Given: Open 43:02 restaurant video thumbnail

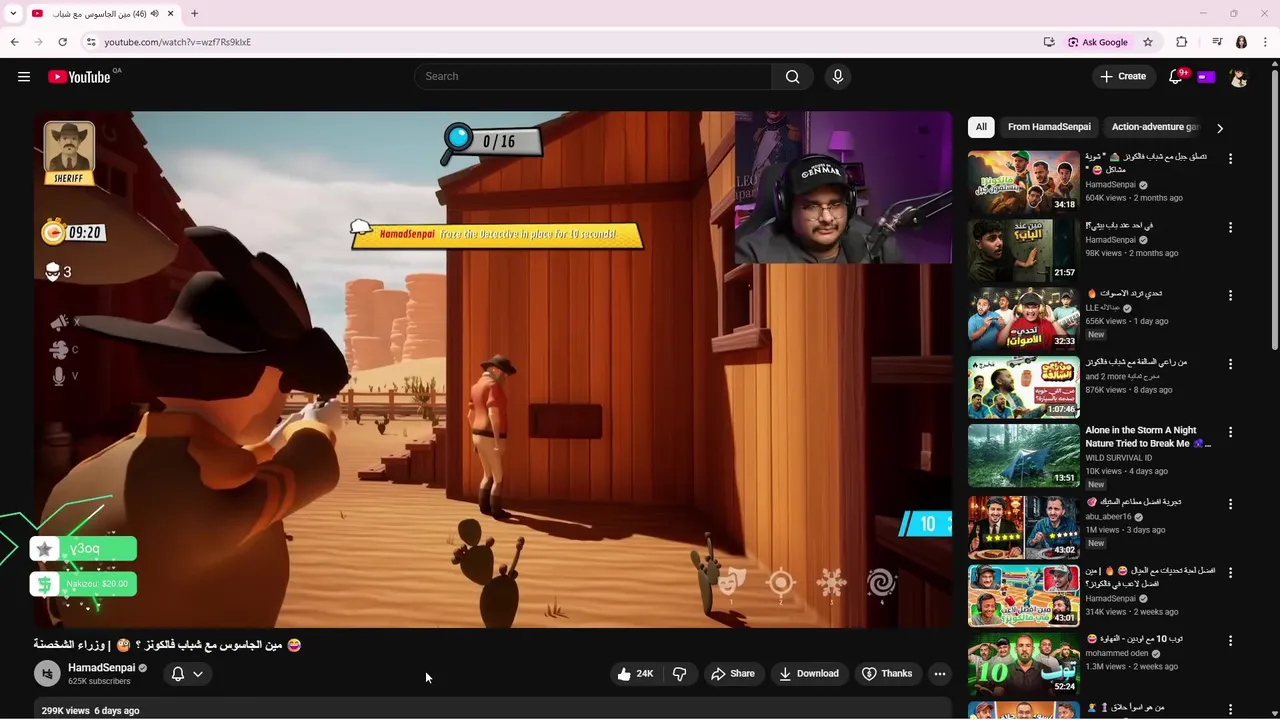Looking at the screenshot, I should click(x=1023, y=527).
